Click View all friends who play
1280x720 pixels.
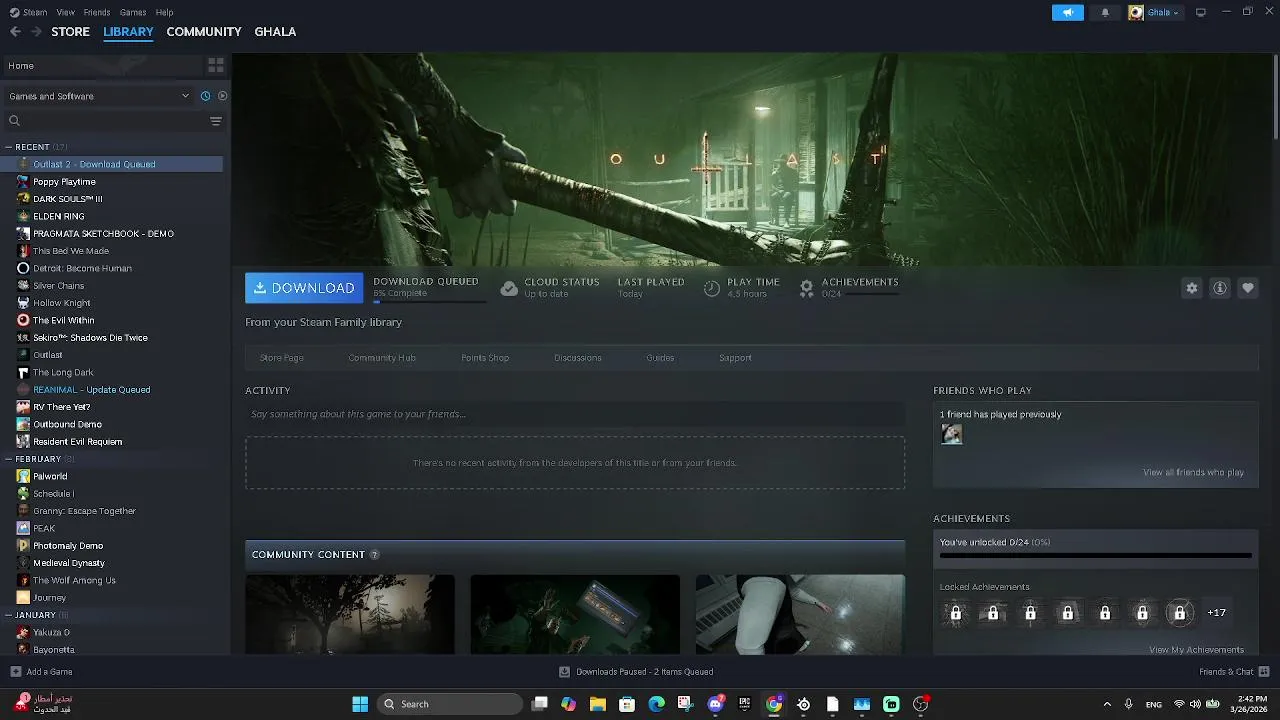pos(1193,472)
